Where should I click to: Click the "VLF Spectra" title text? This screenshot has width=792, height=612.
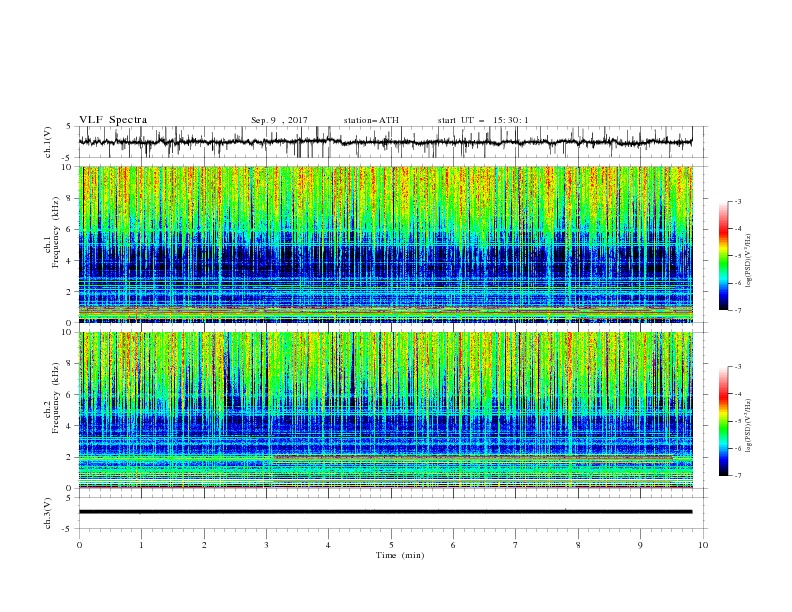[x=113, y=120]
